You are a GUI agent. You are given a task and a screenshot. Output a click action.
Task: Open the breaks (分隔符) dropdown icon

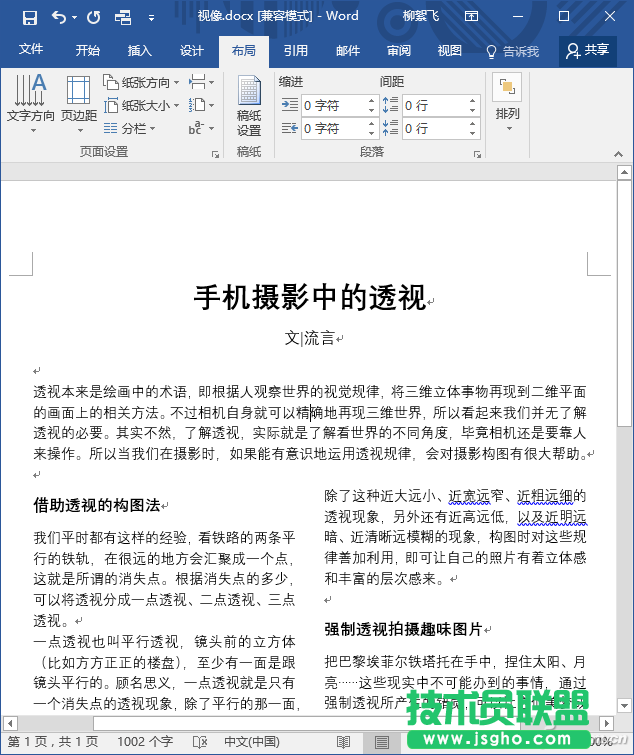(201, 82)
